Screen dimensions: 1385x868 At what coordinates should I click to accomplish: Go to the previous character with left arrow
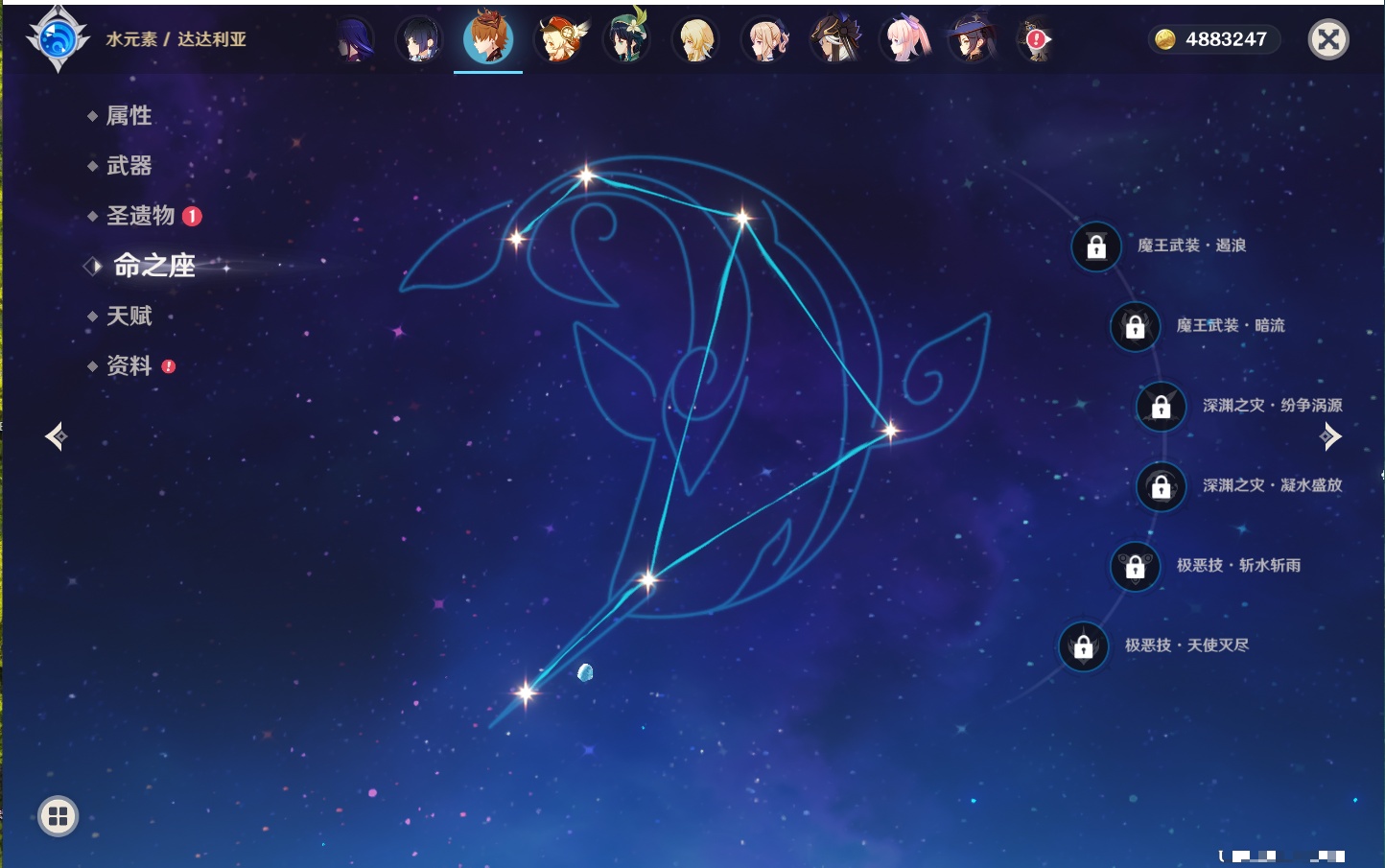click(x=57, y=436)
